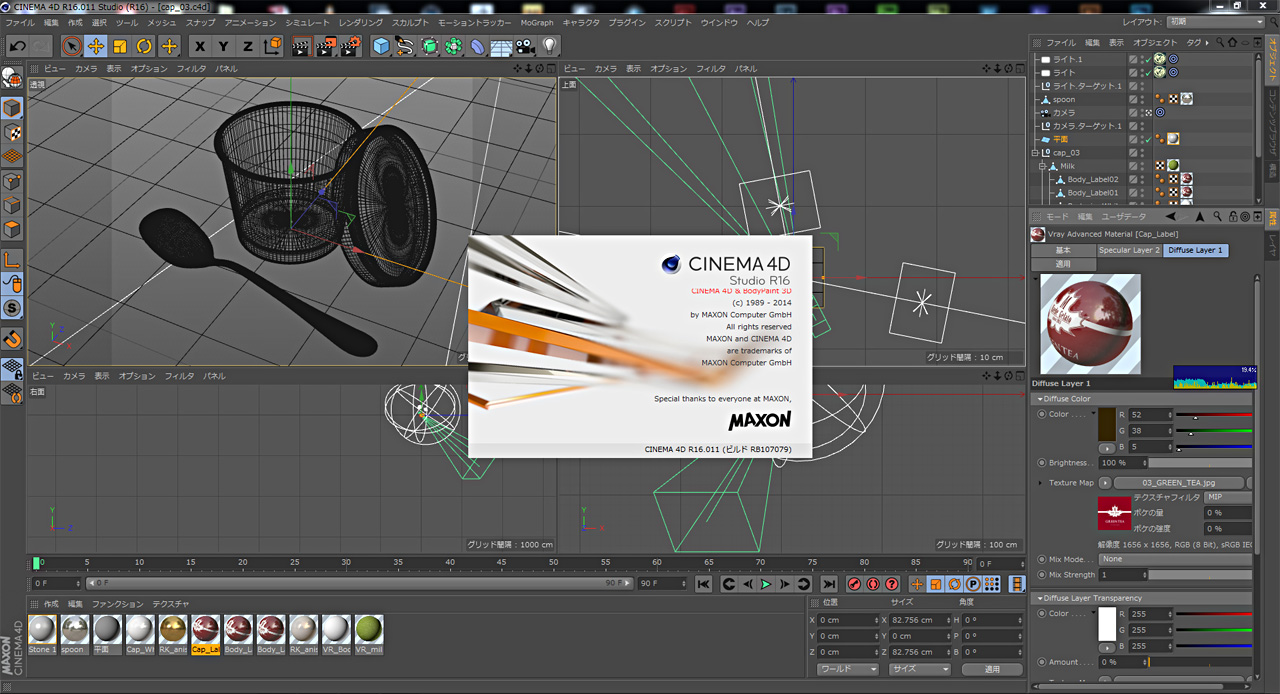Select the Body_Label02 object row

1093,180
